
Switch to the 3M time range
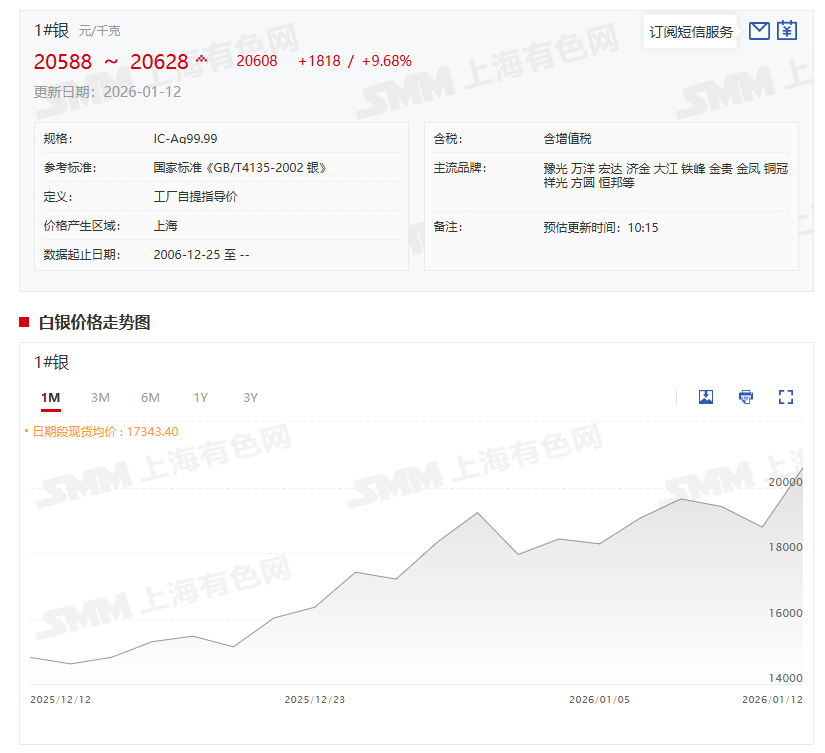click(100, 398)
